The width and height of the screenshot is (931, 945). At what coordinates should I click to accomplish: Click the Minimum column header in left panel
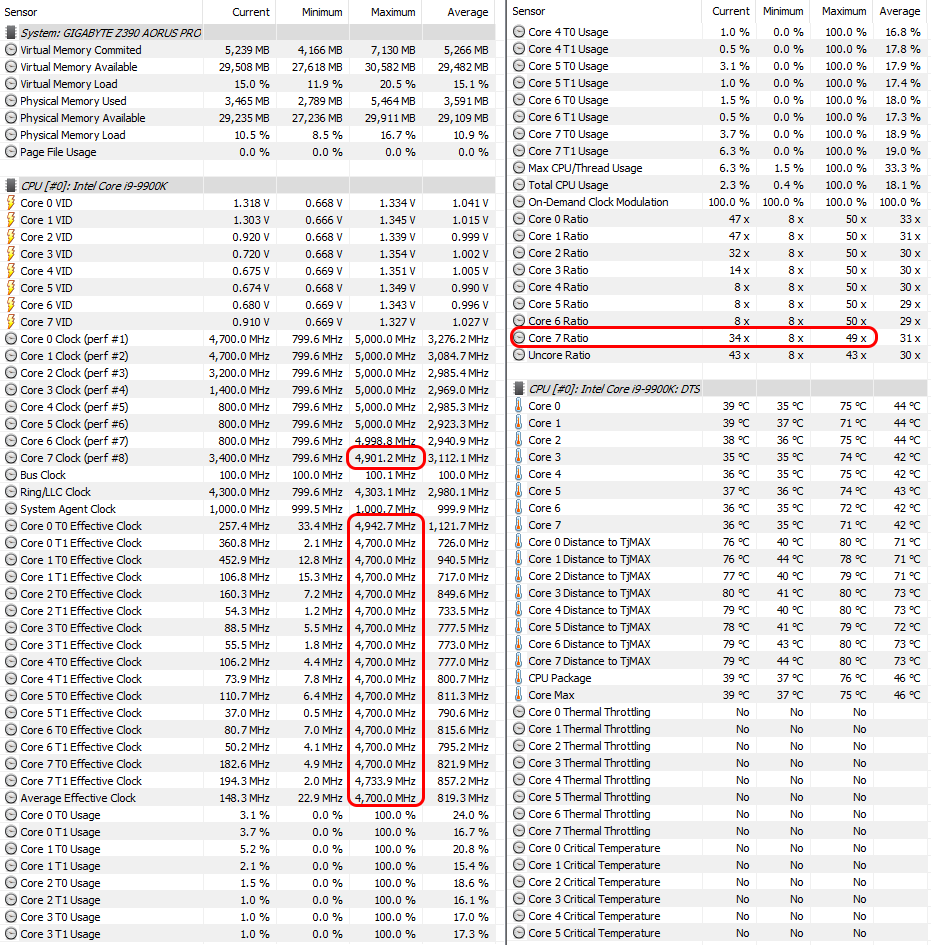pos(312,12)
